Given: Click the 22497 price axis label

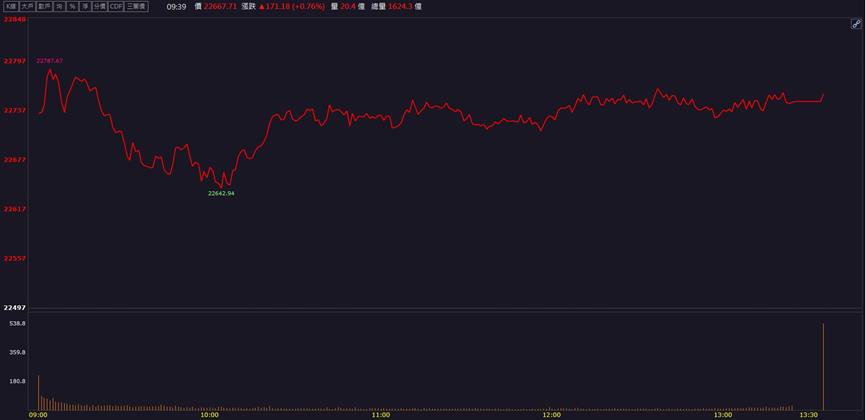Looking at the screenshot, I should 14,307.
